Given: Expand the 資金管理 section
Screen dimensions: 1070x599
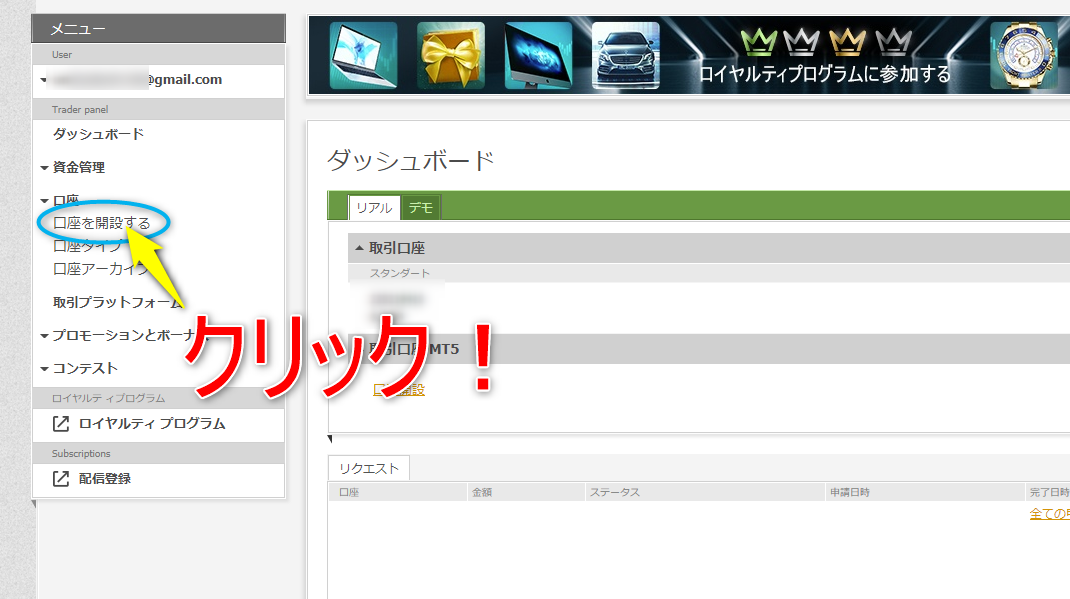Looking at the screenshot, I should (78, 167).
